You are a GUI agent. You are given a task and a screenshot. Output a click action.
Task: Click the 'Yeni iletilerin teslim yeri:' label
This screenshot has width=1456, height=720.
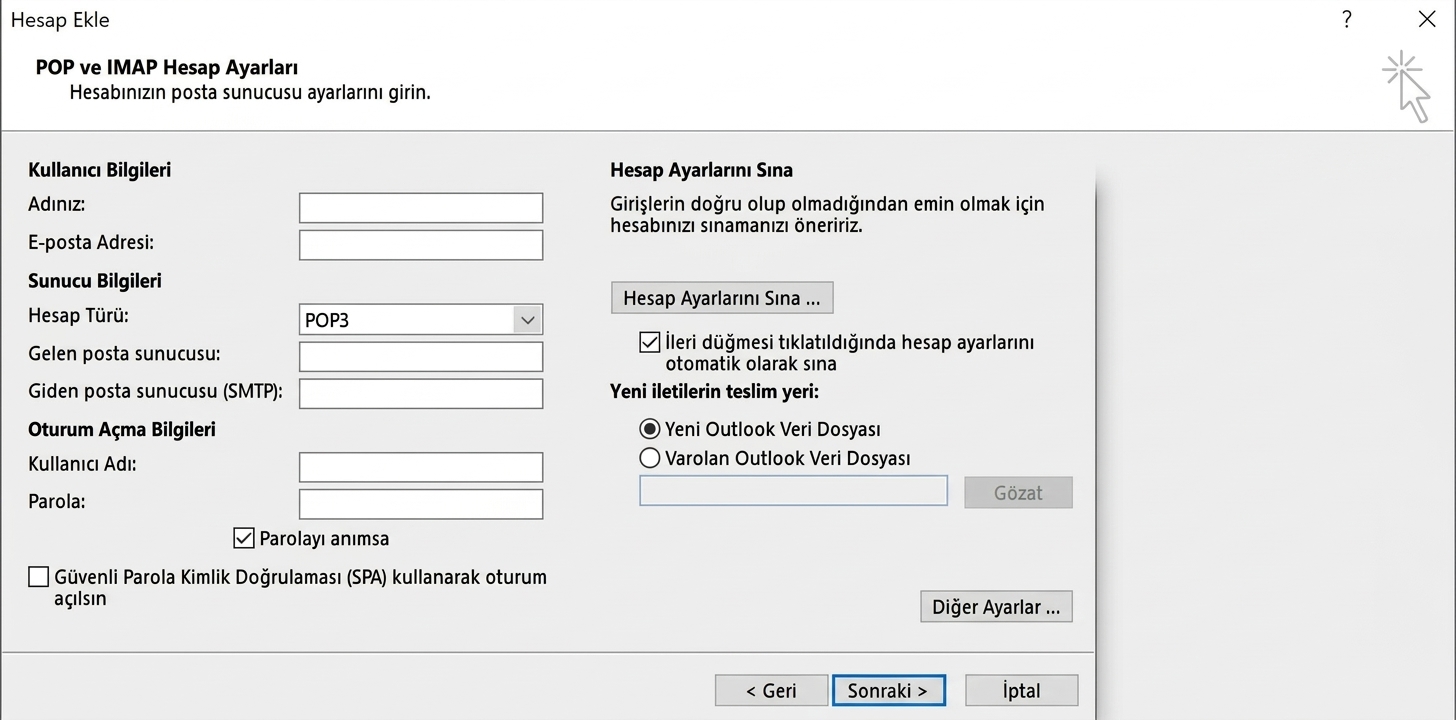click(x=714, y=392)
